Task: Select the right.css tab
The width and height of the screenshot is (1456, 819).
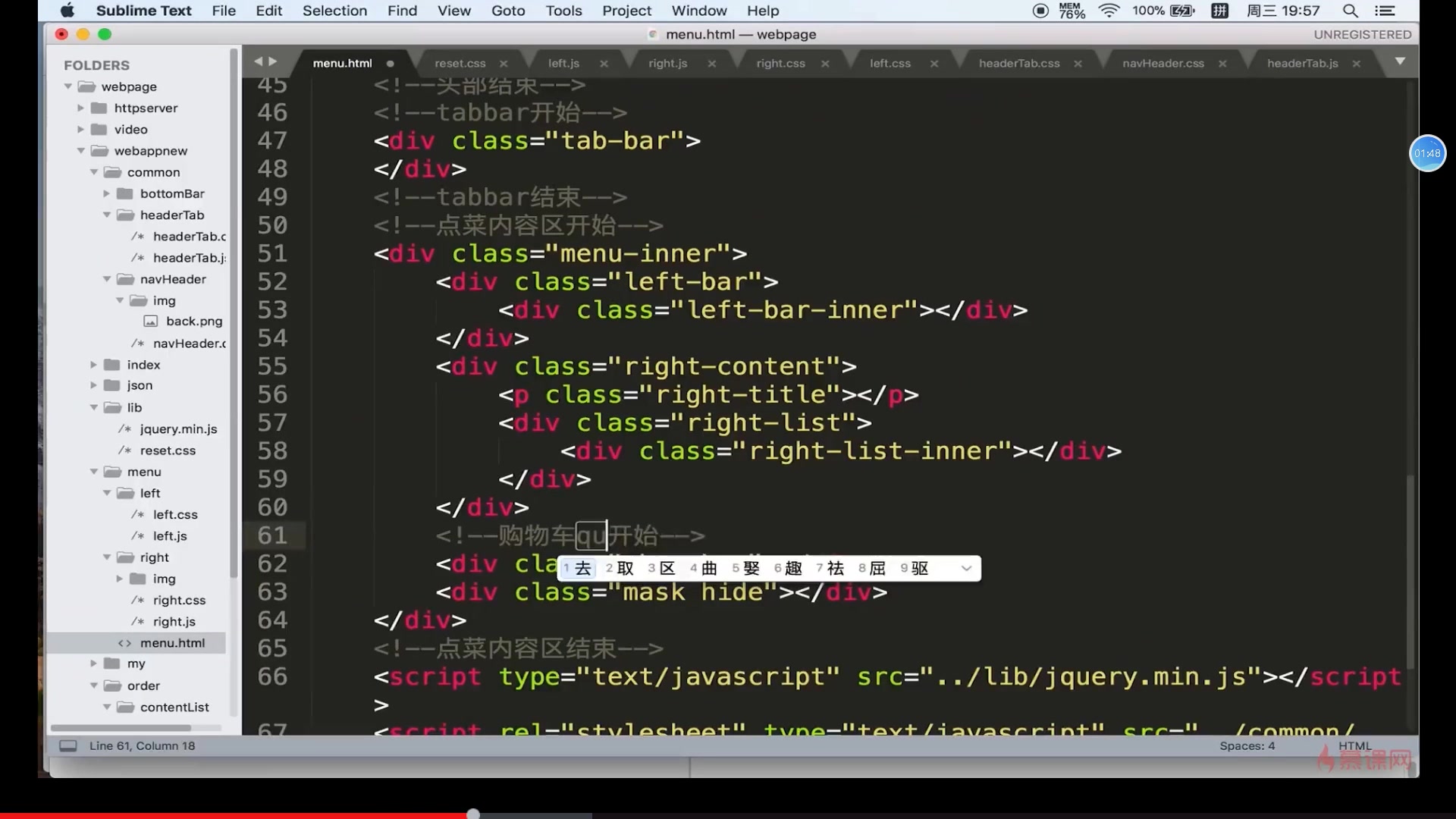Action: [x=780, y=62]
